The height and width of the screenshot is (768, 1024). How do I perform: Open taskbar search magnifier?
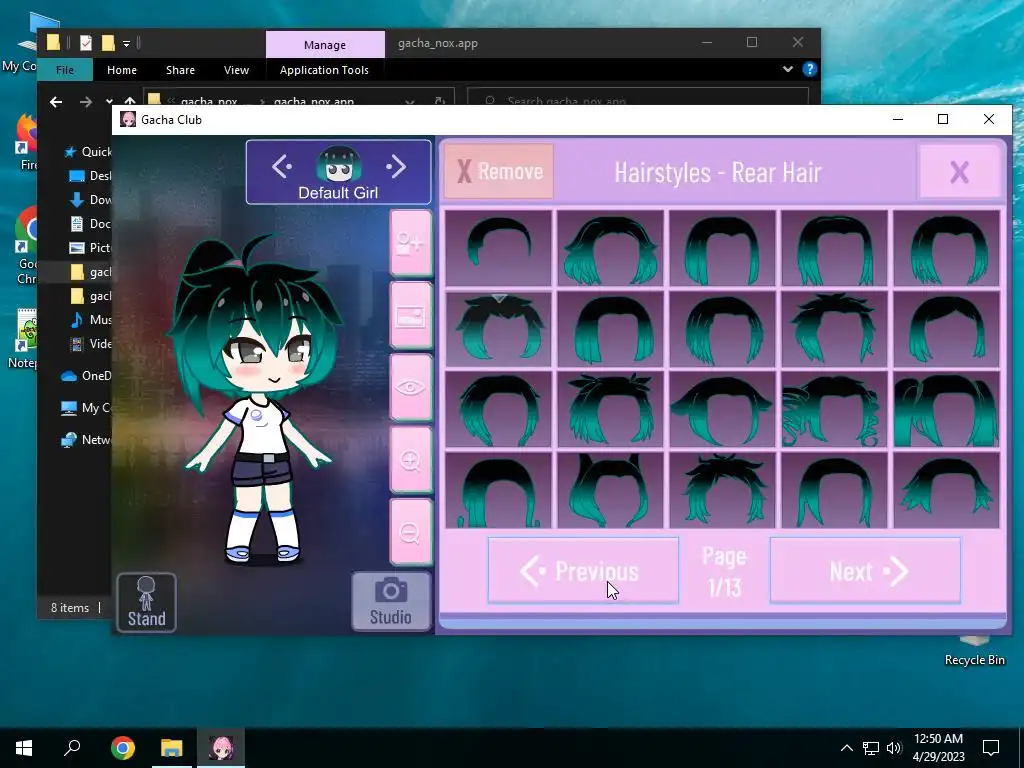[x=72, y=748]
